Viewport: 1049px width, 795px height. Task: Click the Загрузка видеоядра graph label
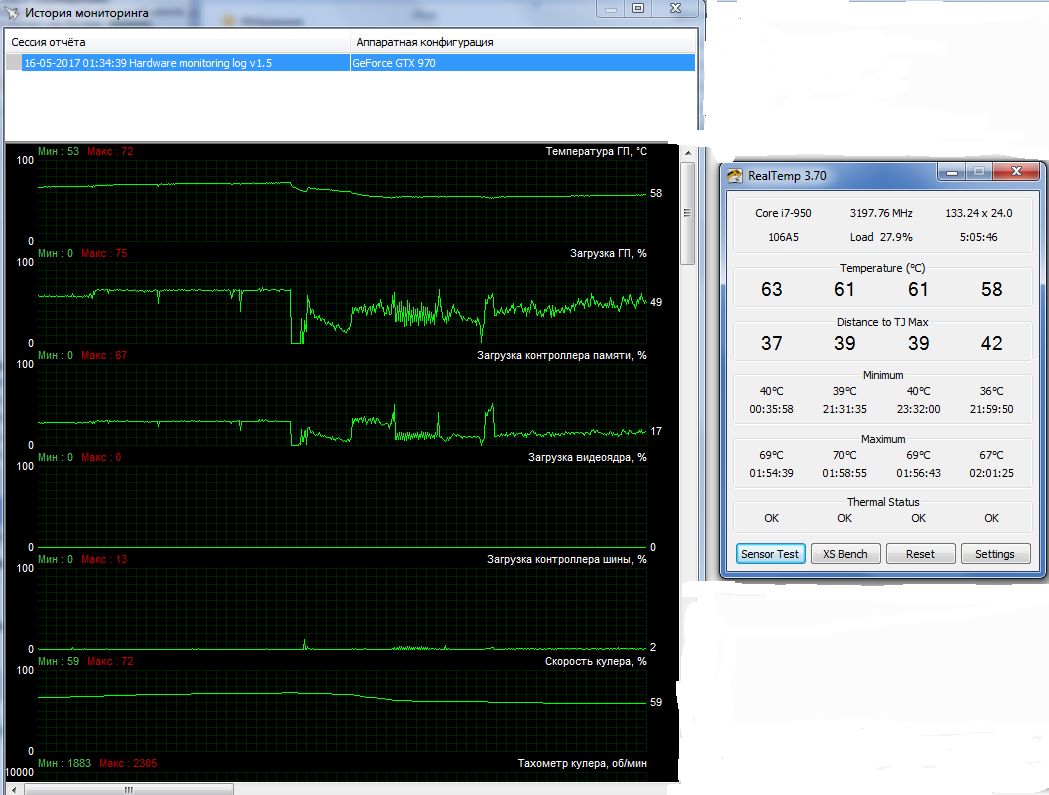(587, 457)
